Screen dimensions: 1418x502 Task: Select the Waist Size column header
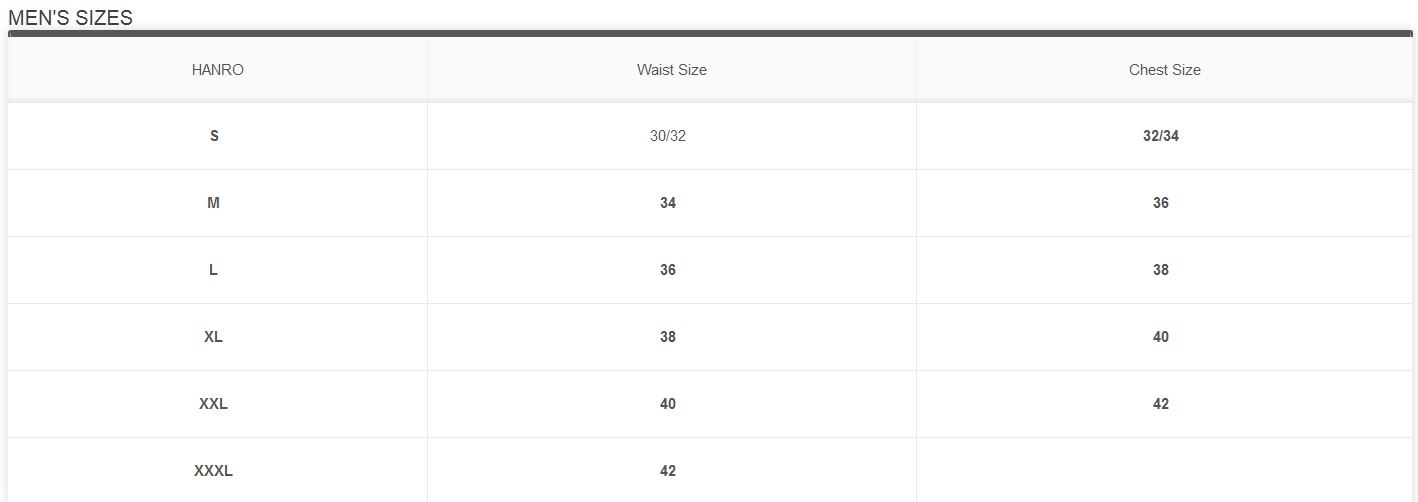coord(671,70)
